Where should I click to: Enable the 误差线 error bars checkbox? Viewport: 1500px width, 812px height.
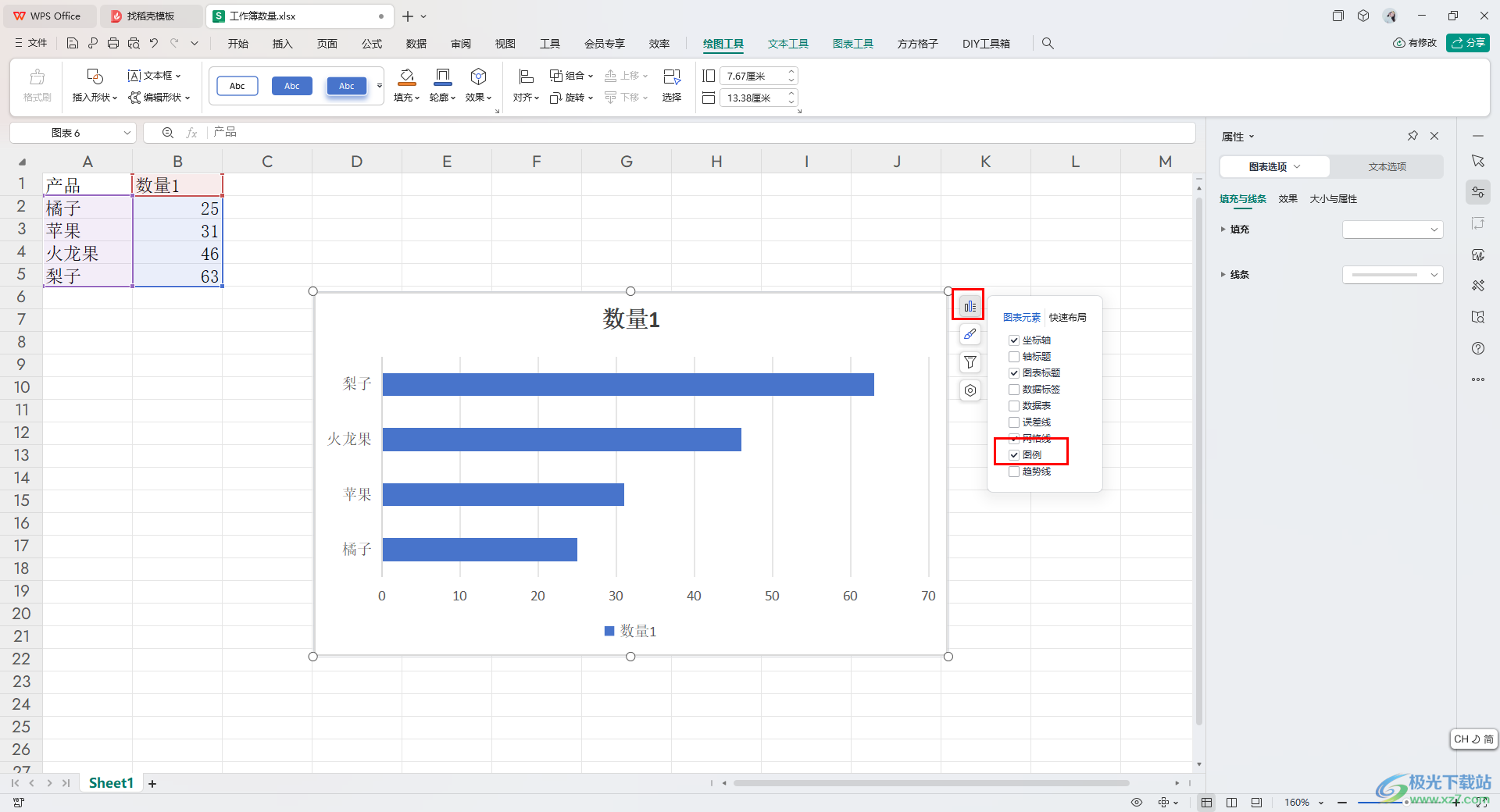(1014, 422)
